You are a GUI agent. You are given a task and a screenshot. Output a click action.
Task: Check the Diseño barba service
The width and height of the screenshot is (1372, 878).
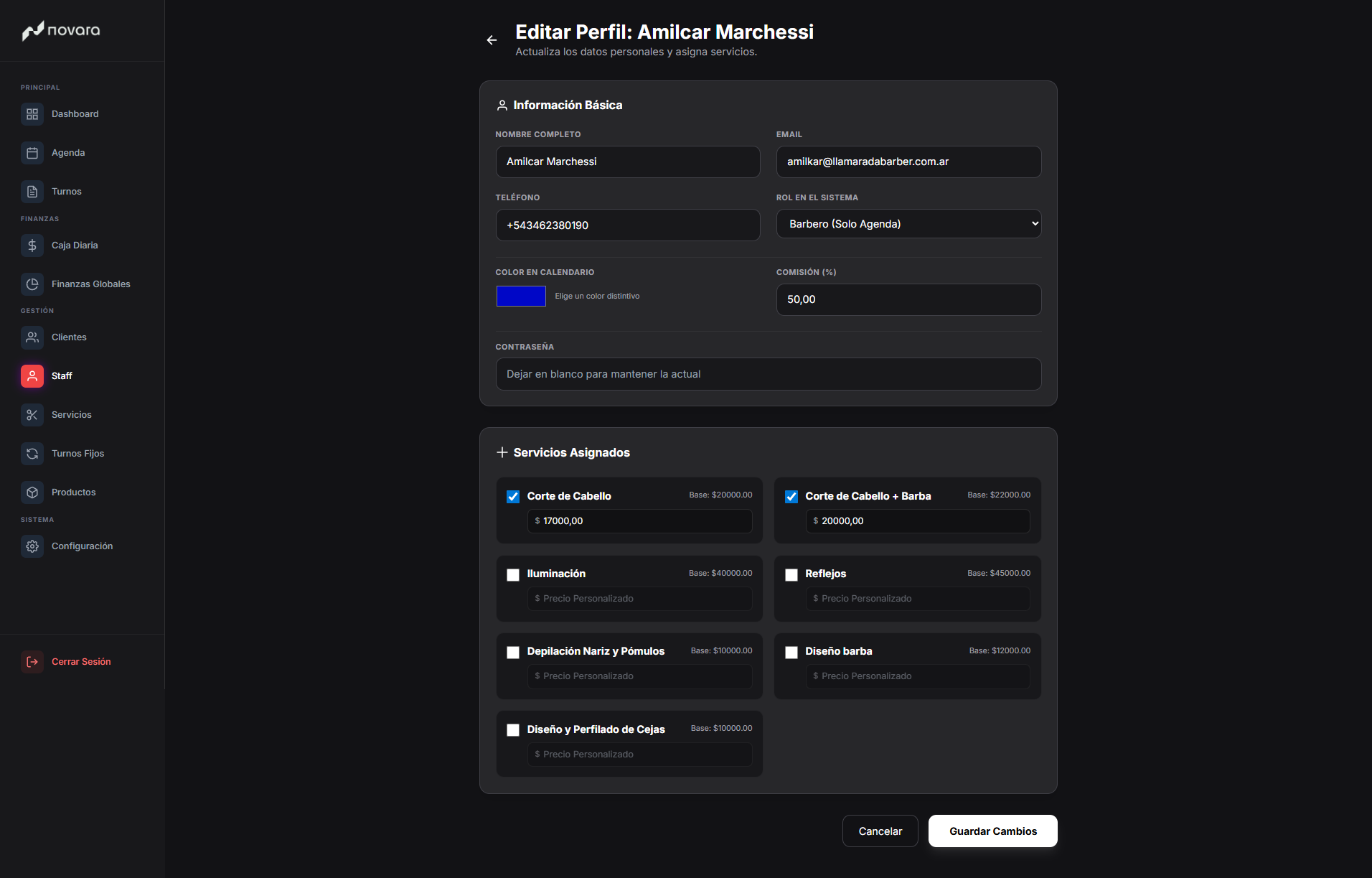(x=791, y=653)
